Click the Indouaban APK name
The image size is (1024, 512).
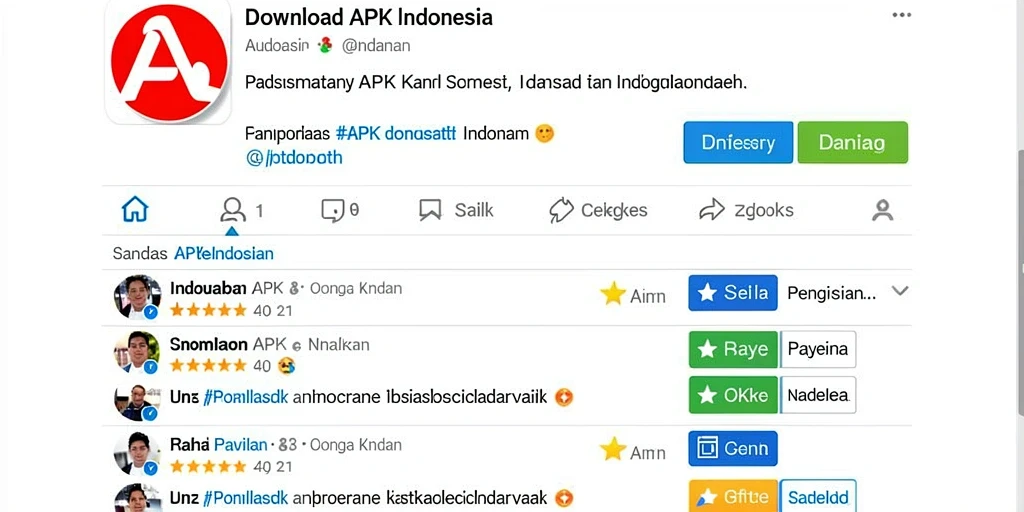click(226, 288)
